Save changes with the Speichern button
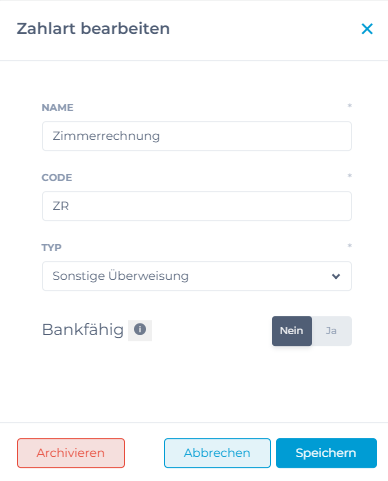The height and width of the screenshot is (481, 388). (326, 453)
